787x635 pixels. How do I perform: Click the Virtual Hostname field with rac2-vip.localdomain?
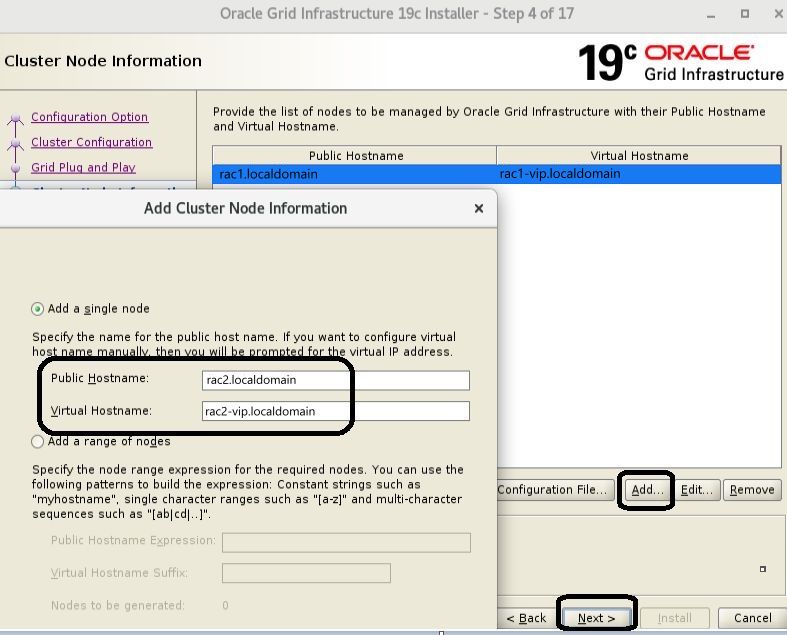pyautogui.click(x=334, y=411)
